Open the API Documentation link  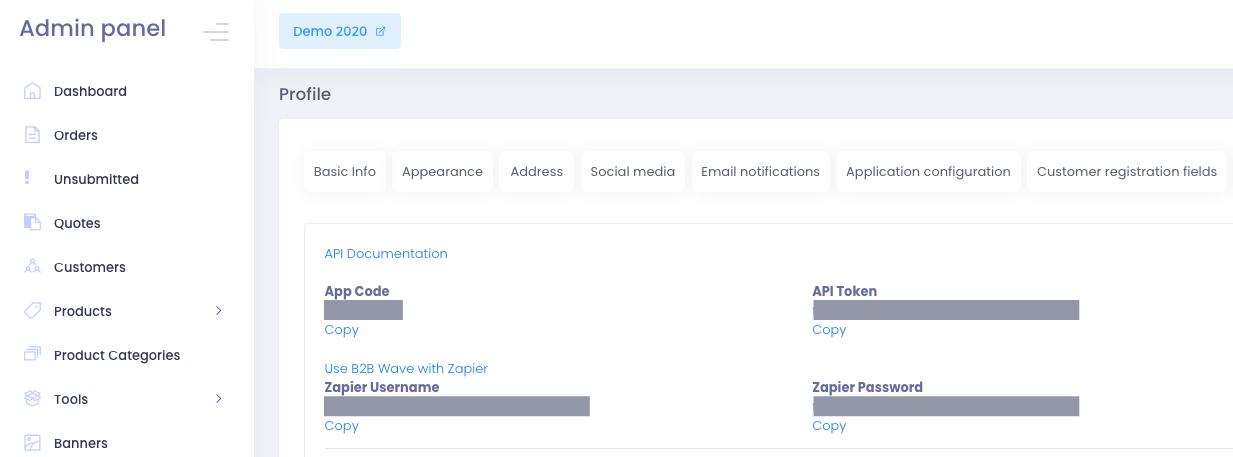point(386,254)
